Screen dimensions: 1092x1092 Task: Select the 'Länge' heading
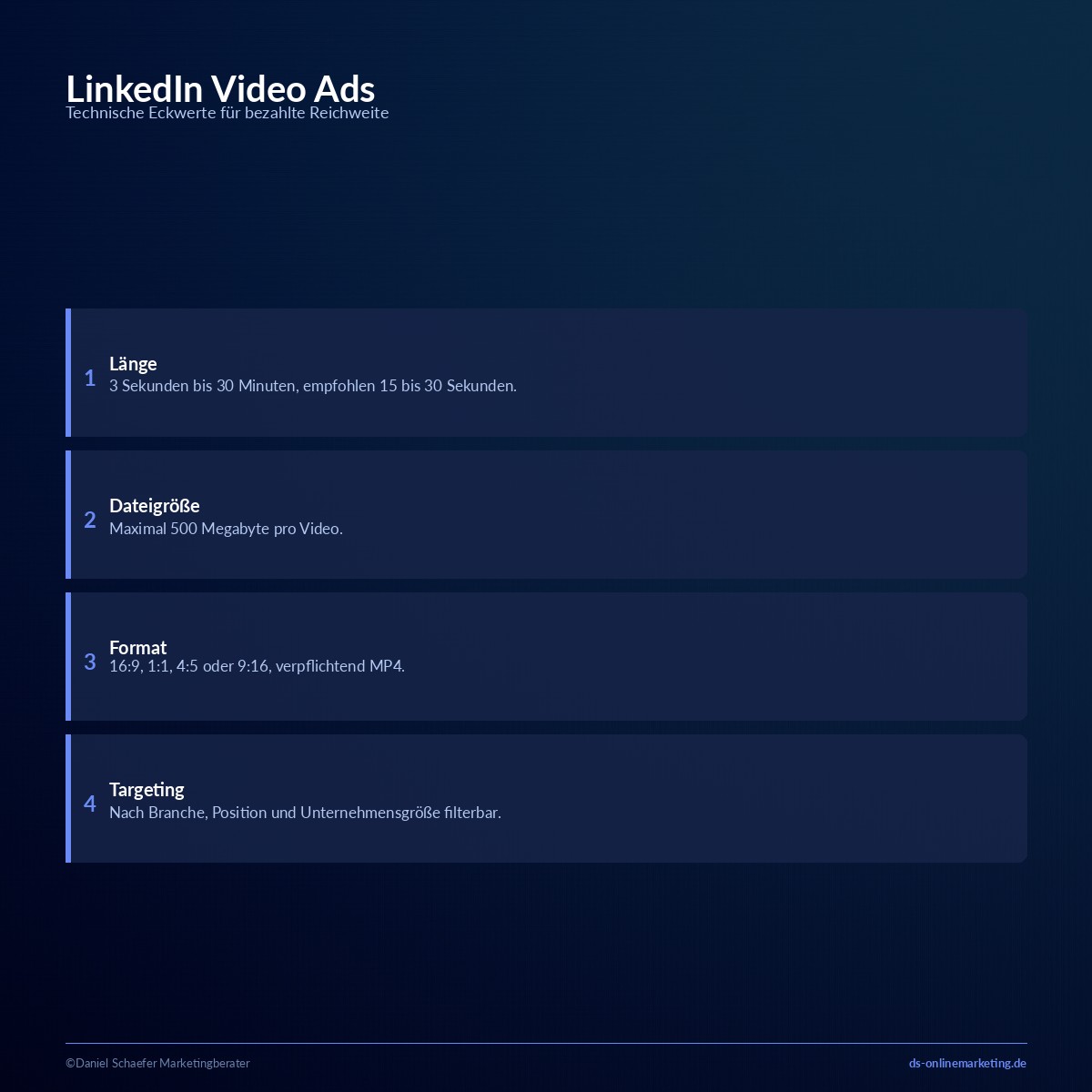pos(133,364)
